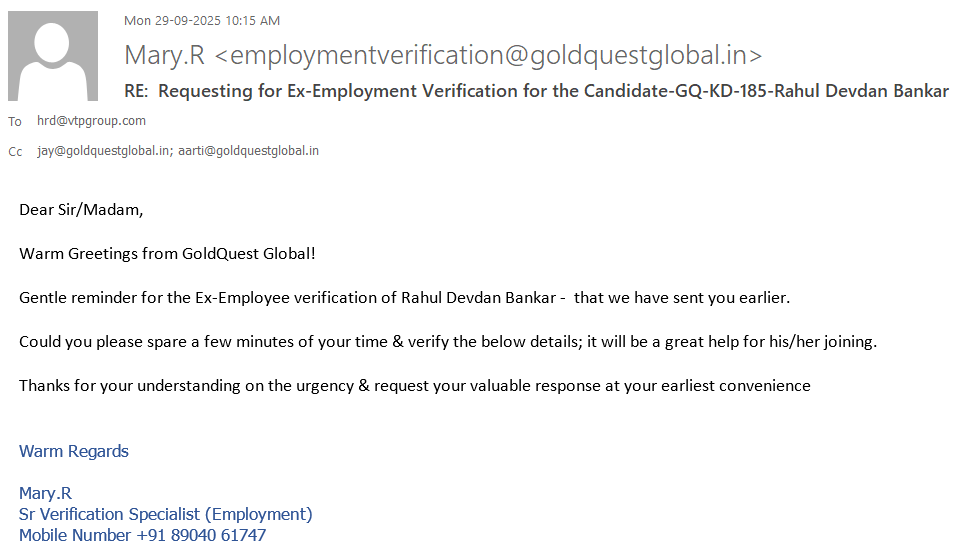Click the Cc field label
The height and width of the screenshot is (552, 962).
(15, 152)
